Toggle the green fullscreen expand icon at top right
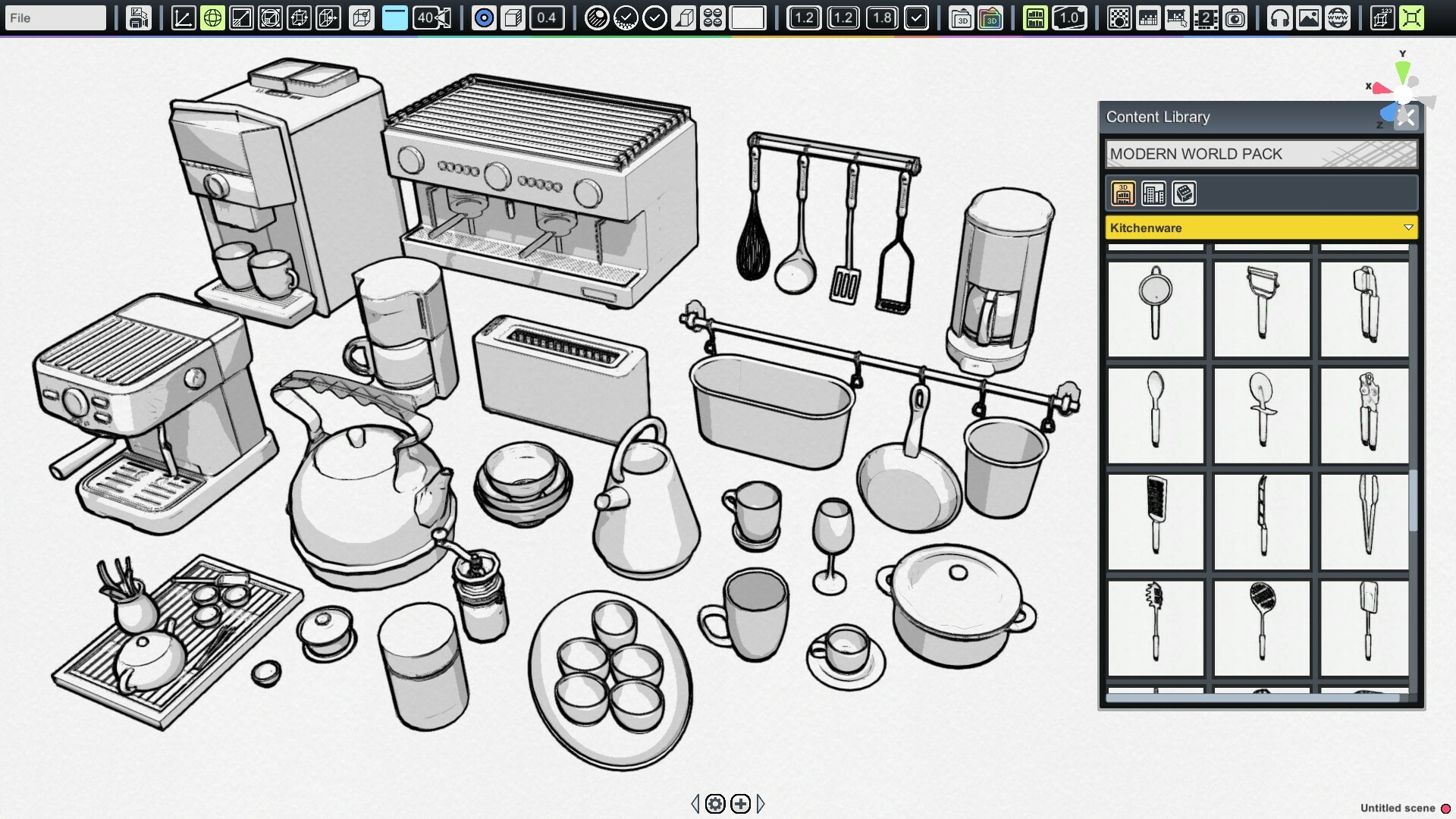 [1412, 17]
